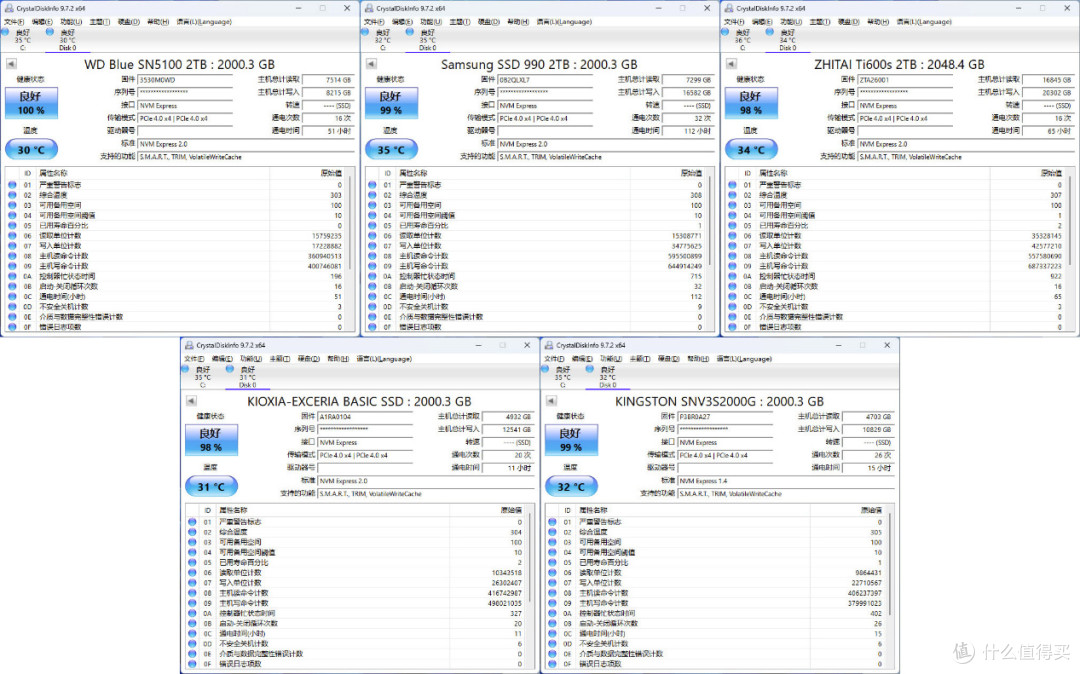The width and height of the screenshot is (1080, 674).
Task: Select the C: drive status orb in WD Blue window
Action: coord(6,32)
